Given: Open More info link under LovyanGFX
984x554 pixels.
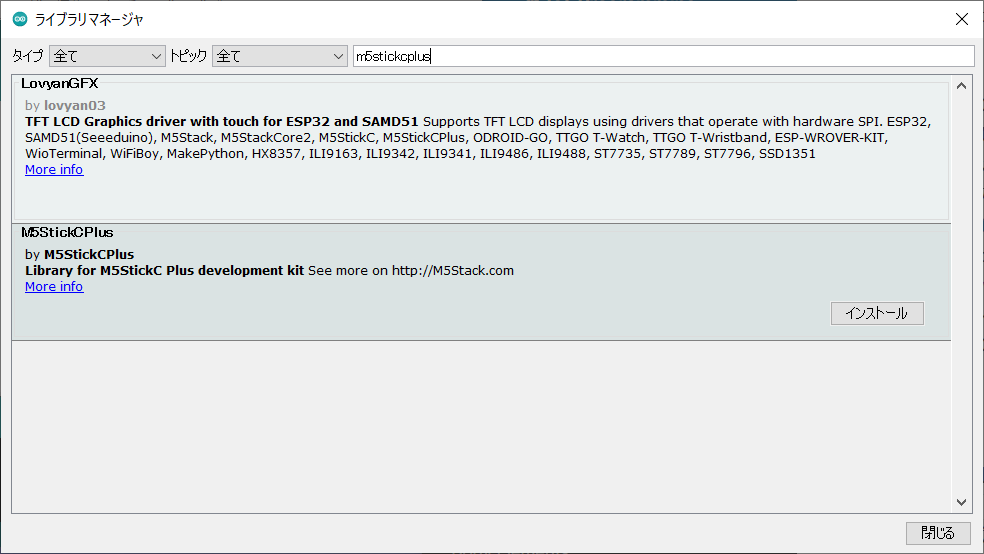Looking at the screenshot, I should (54, 170).
